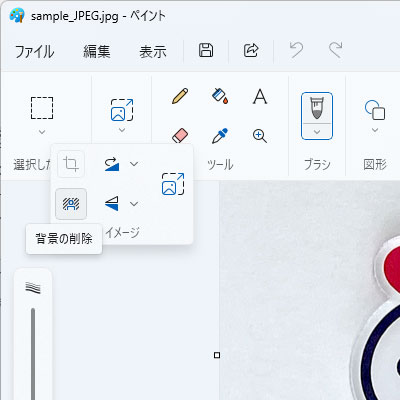This screenshot has height=400, width=400.
Task: Select the Eraser tool
Action: [180, 136]
